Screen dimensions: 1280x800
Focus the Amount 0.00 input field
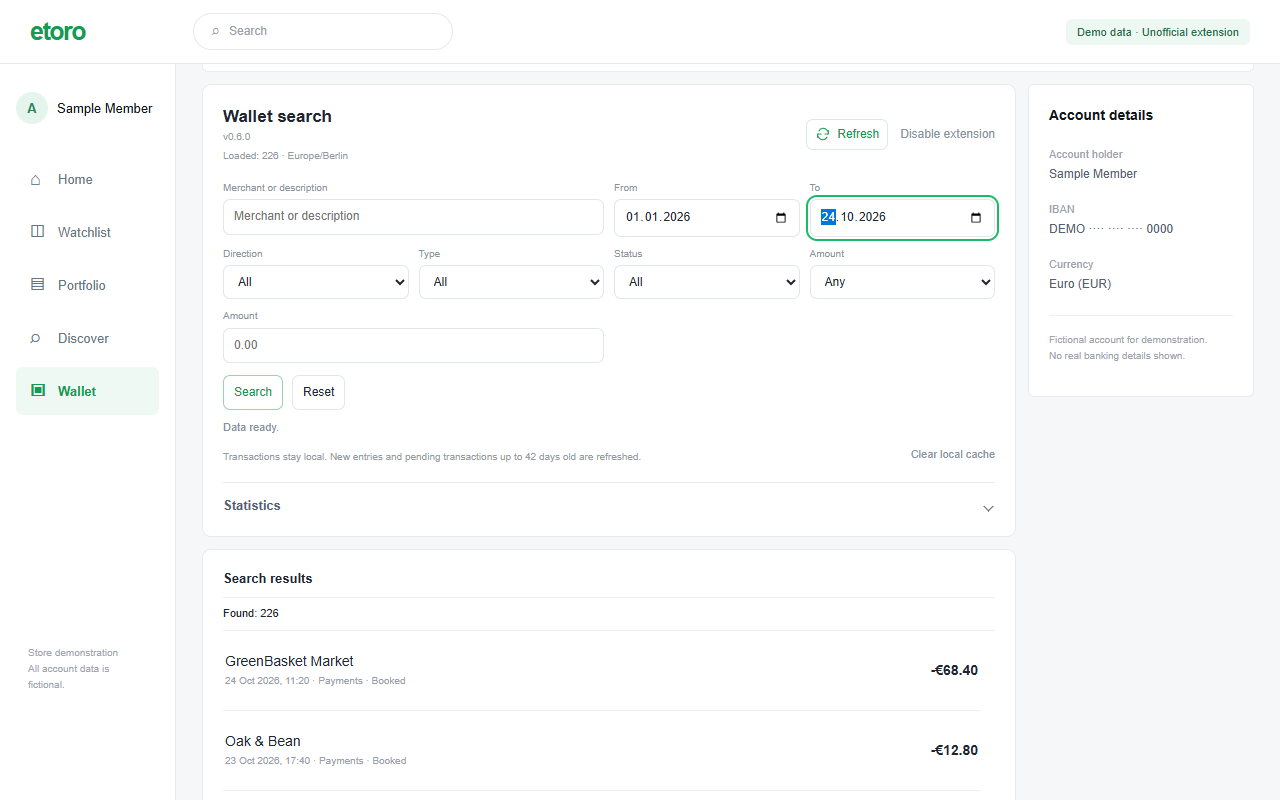(x=413, y=345)
